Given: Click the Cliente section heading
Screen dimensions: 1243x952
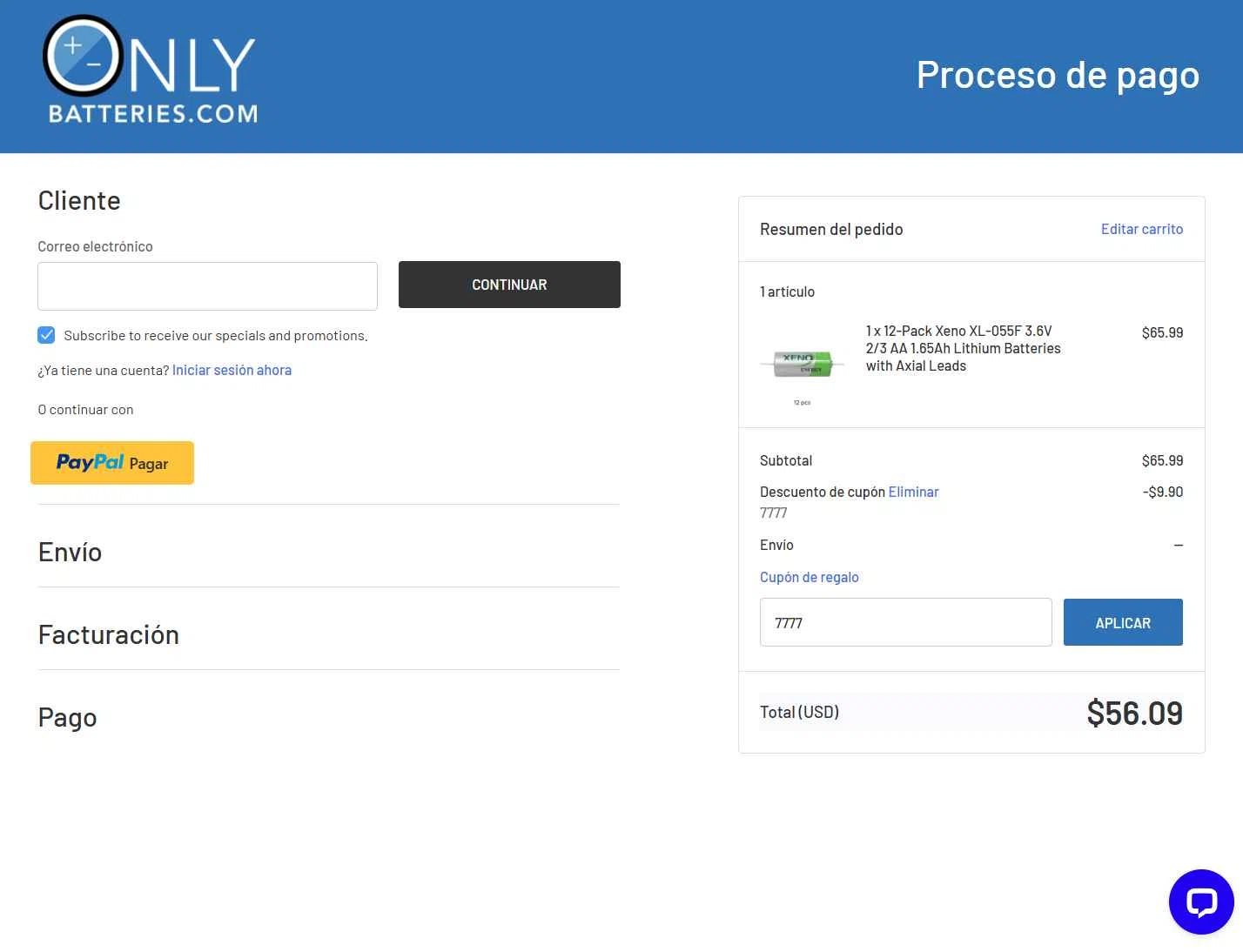Looking at the screenshot, I should (79, 201).
